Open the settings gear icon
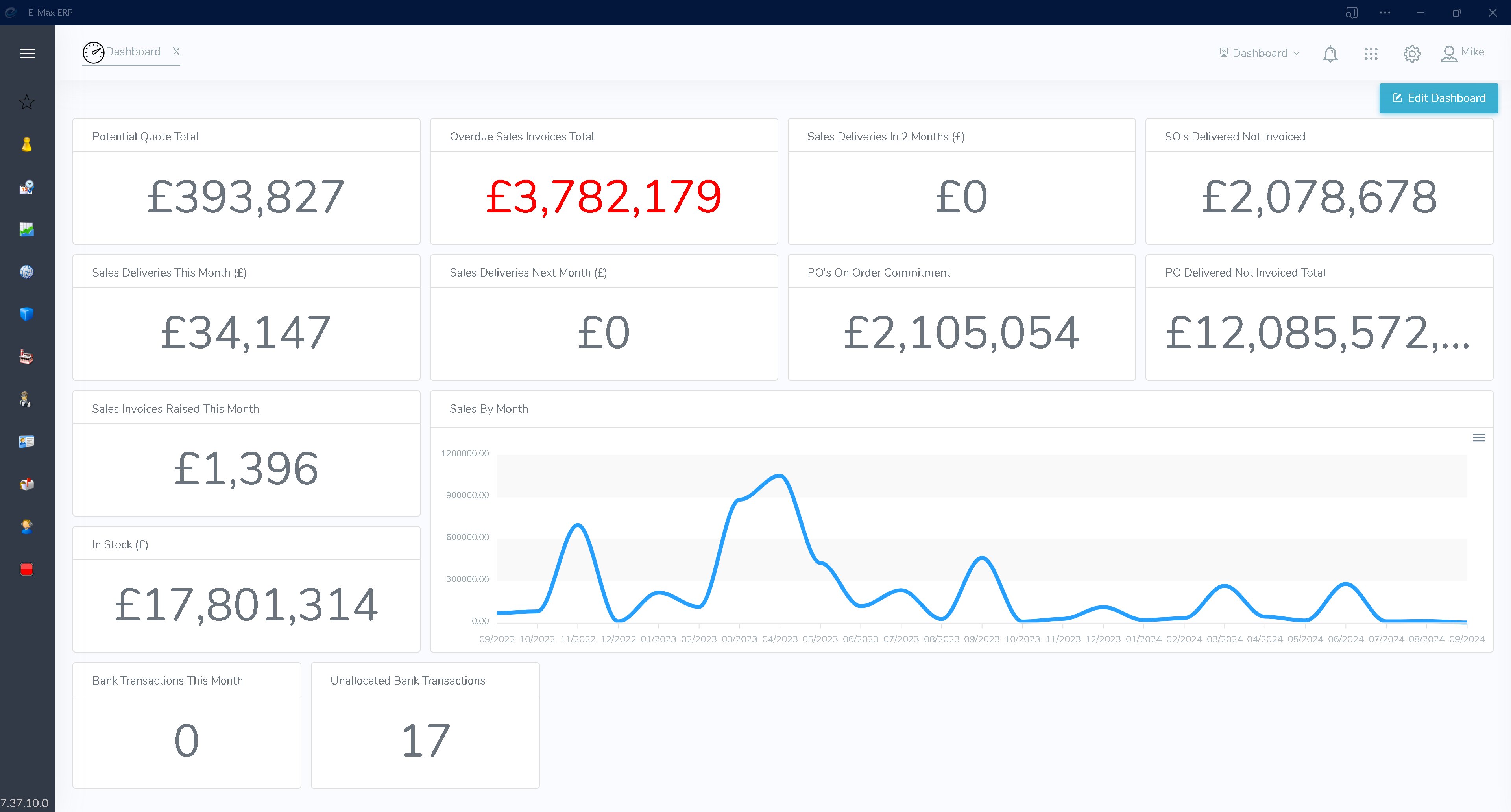1511x812 pixels. (1412, 54)
